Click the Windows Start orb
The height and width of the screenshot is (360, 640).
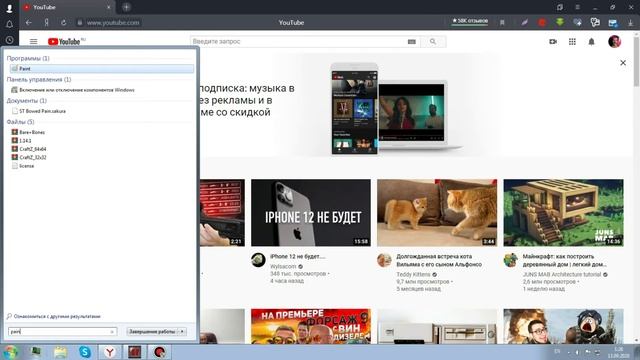10,352
